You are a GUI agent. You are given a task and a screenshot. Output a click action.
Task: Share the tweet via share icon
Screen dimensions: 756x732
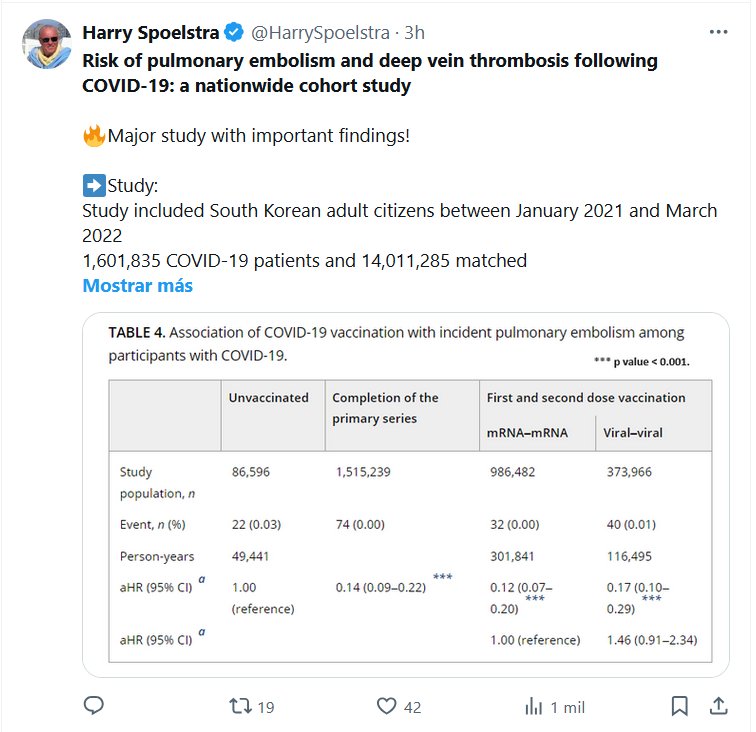[x=717, y=706]
